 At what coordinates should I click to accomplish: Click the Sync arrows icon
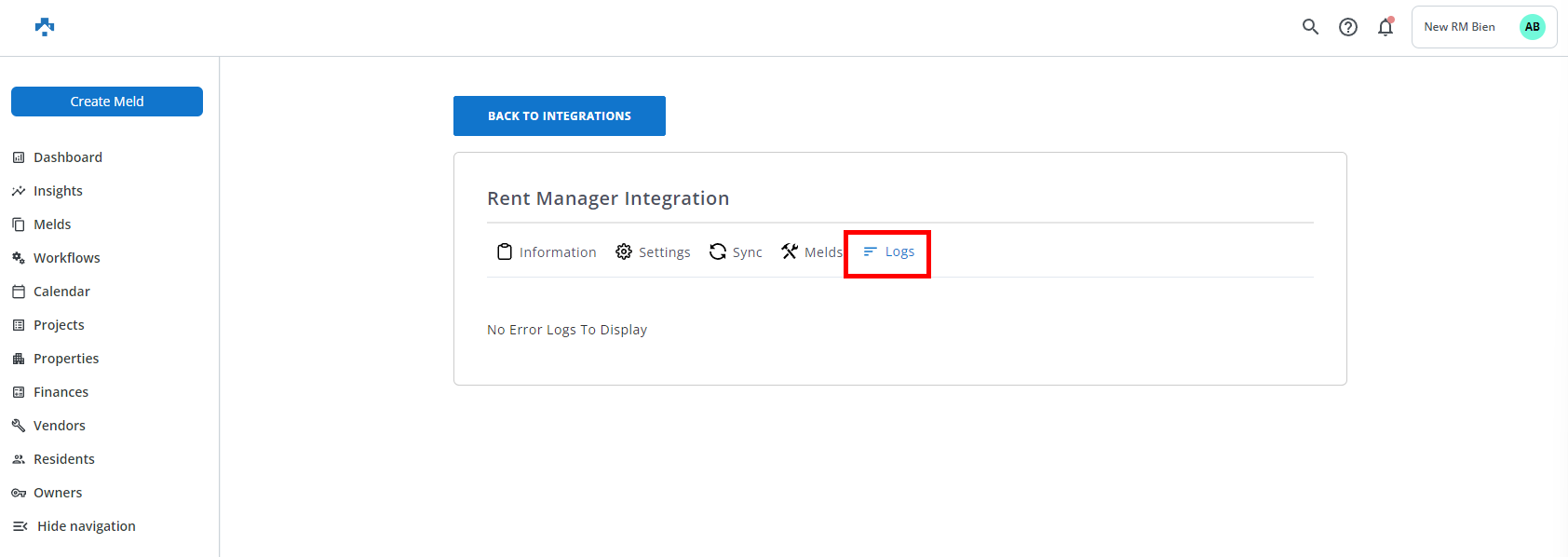717,251
